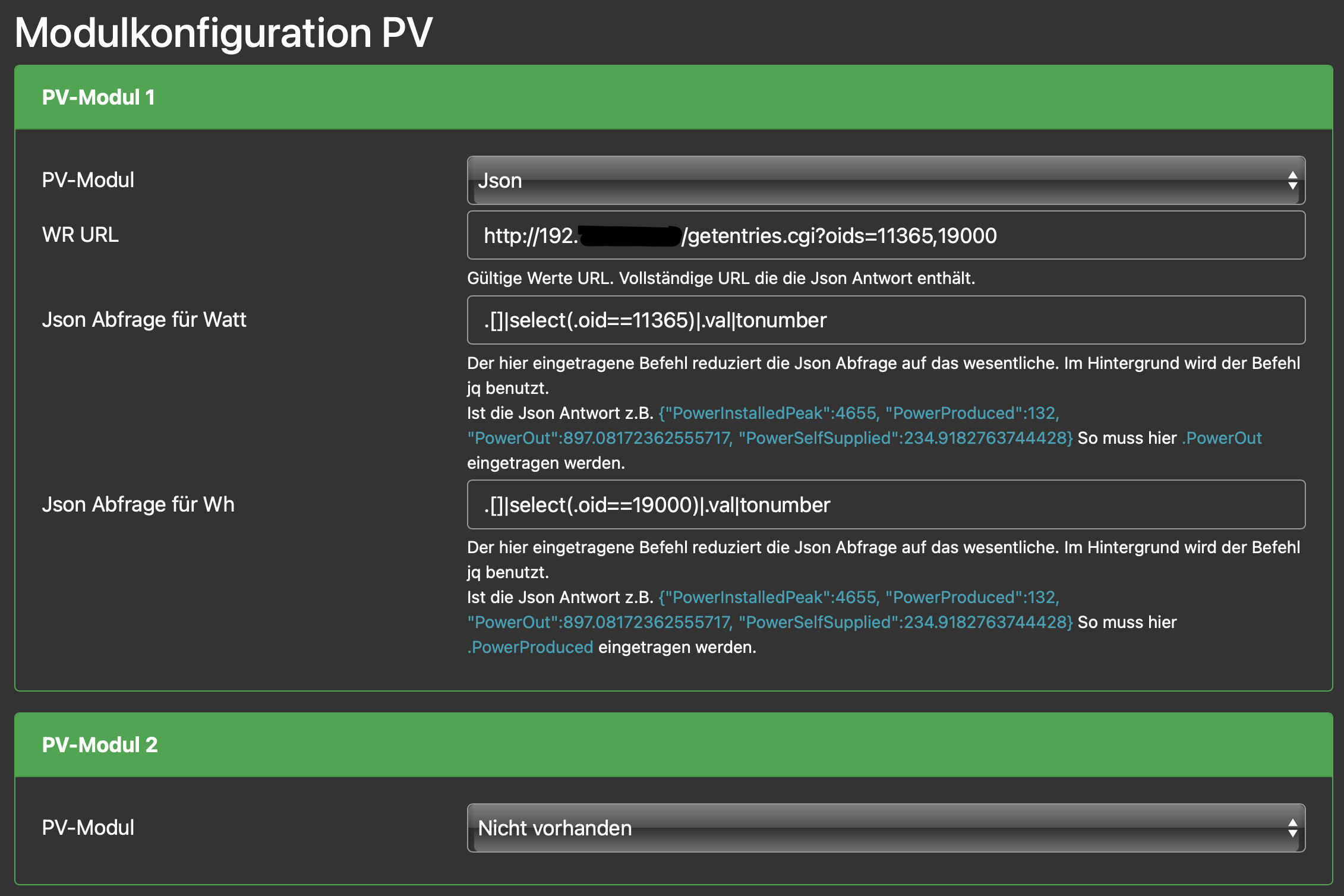Image resolution: width=1344 pixels, height=896 pixels.
Task: Click the PV-Modul 1 section header
Action: click(x=99, y=97)
